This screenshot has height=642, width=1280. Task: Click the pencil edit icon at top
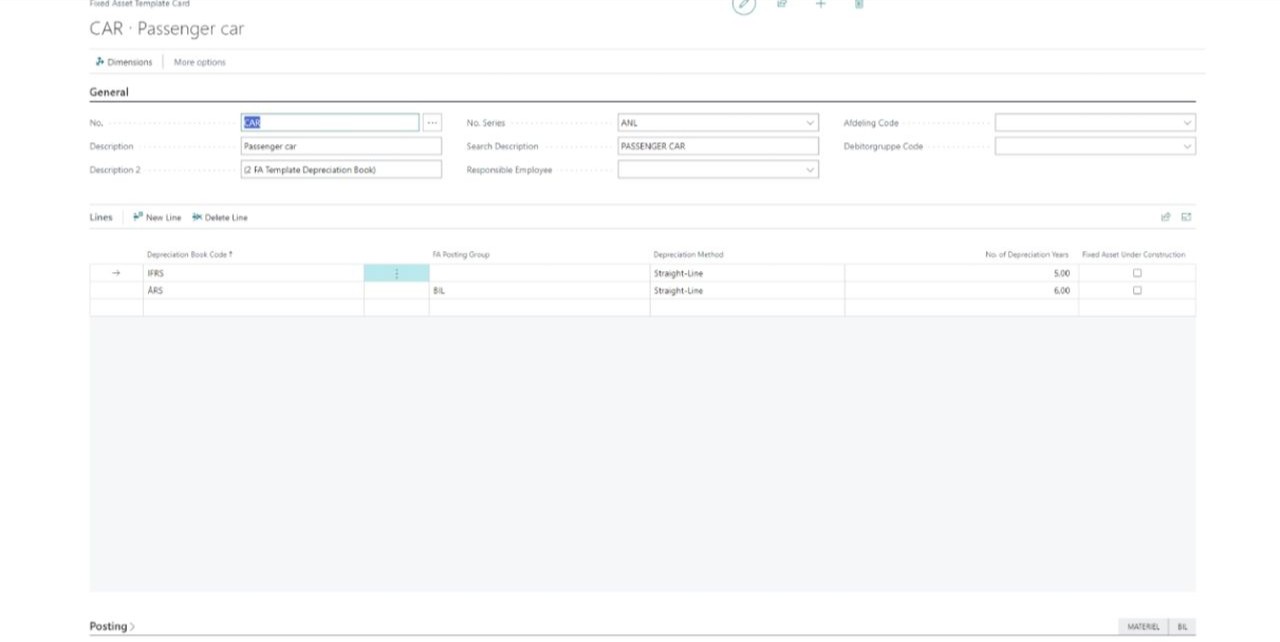click(x=743, y=5)
